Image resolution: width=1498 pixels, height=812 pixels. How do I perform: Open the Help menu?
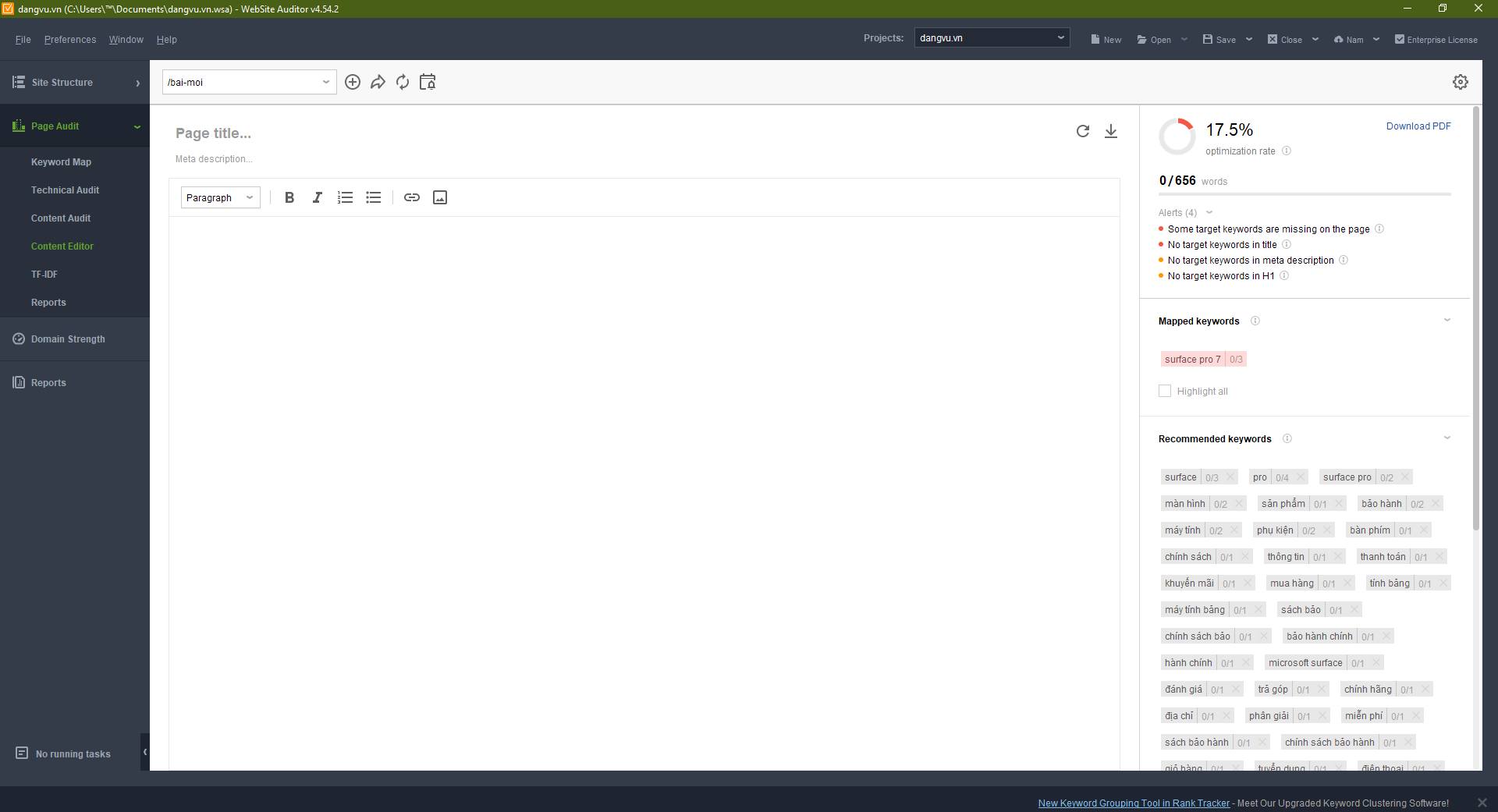[167, 40]
